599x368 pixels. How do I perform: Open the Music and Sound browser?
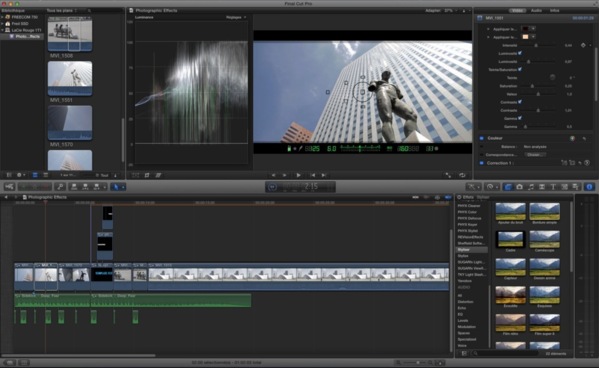[531, 186]
